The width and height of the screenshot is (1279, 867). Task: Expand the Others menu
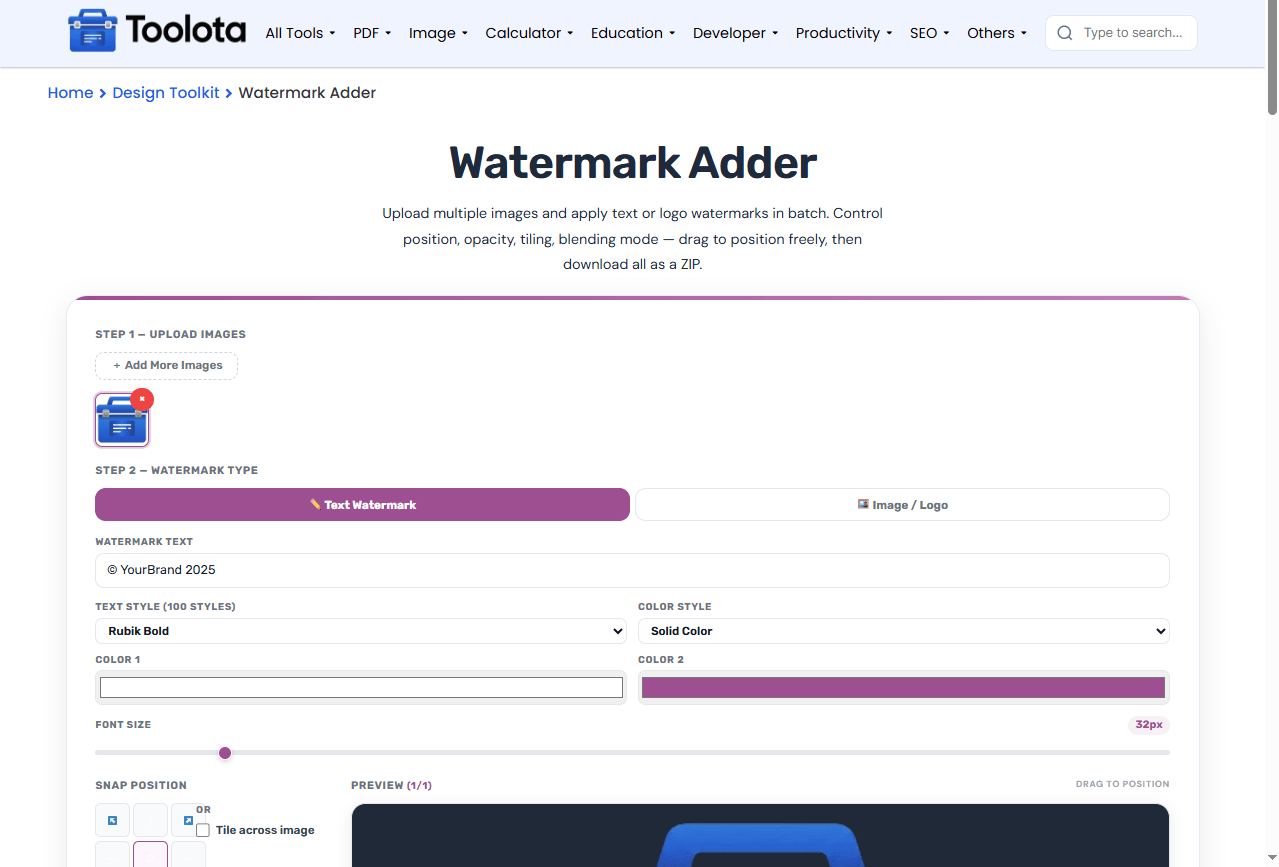(x=997, y=33)
